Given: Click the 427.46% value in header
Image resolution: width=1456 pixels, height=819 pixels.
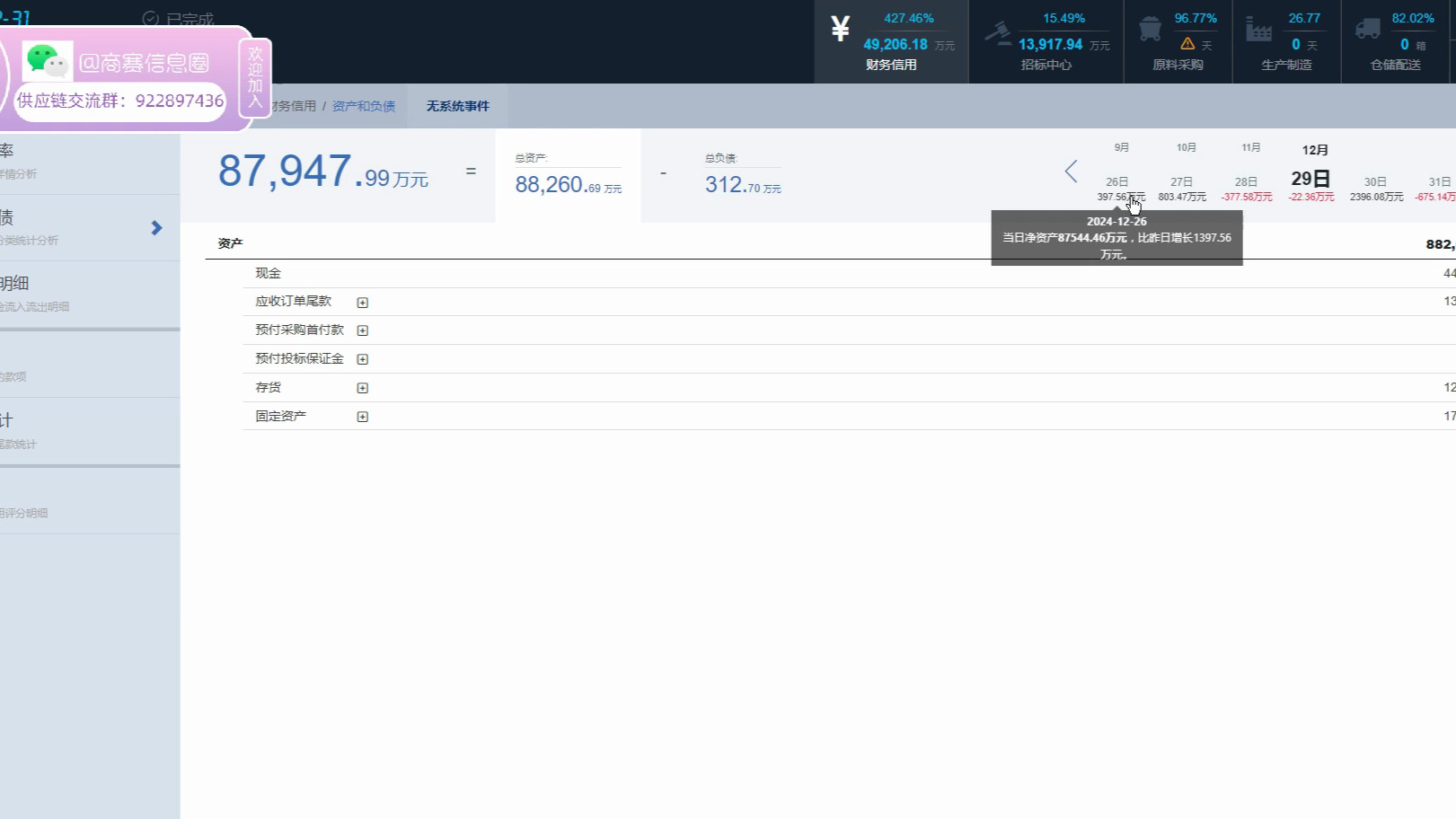Looking at the screenshot, I should 908,18.
